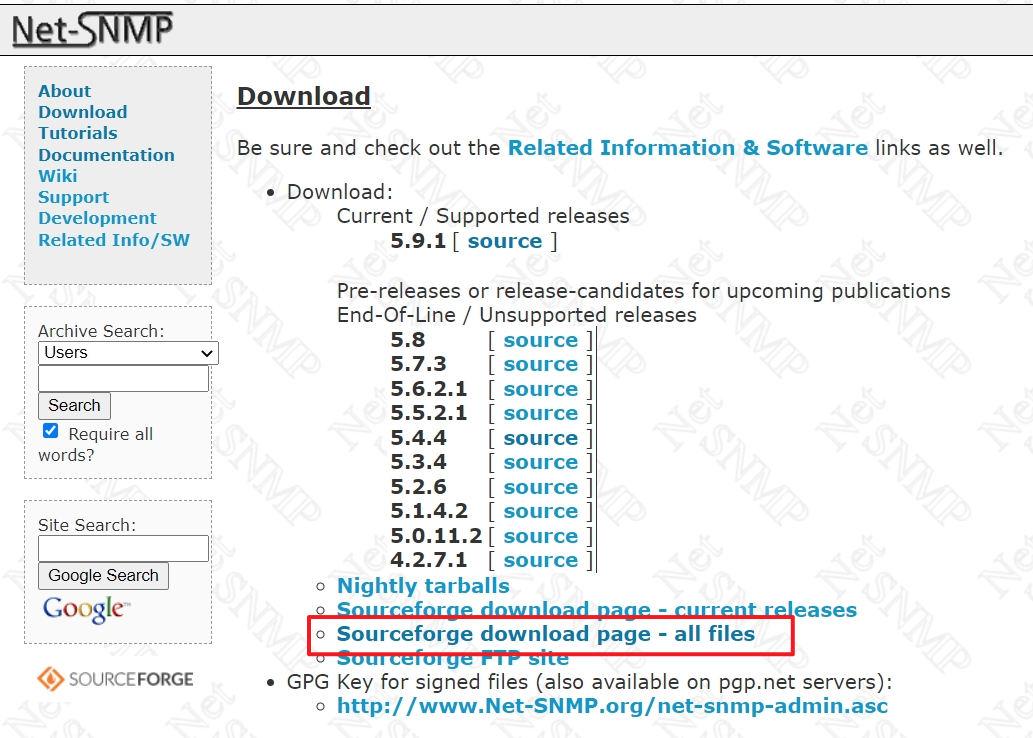Click the 'Pre-releases or release-candidates' line

[644, 291]
